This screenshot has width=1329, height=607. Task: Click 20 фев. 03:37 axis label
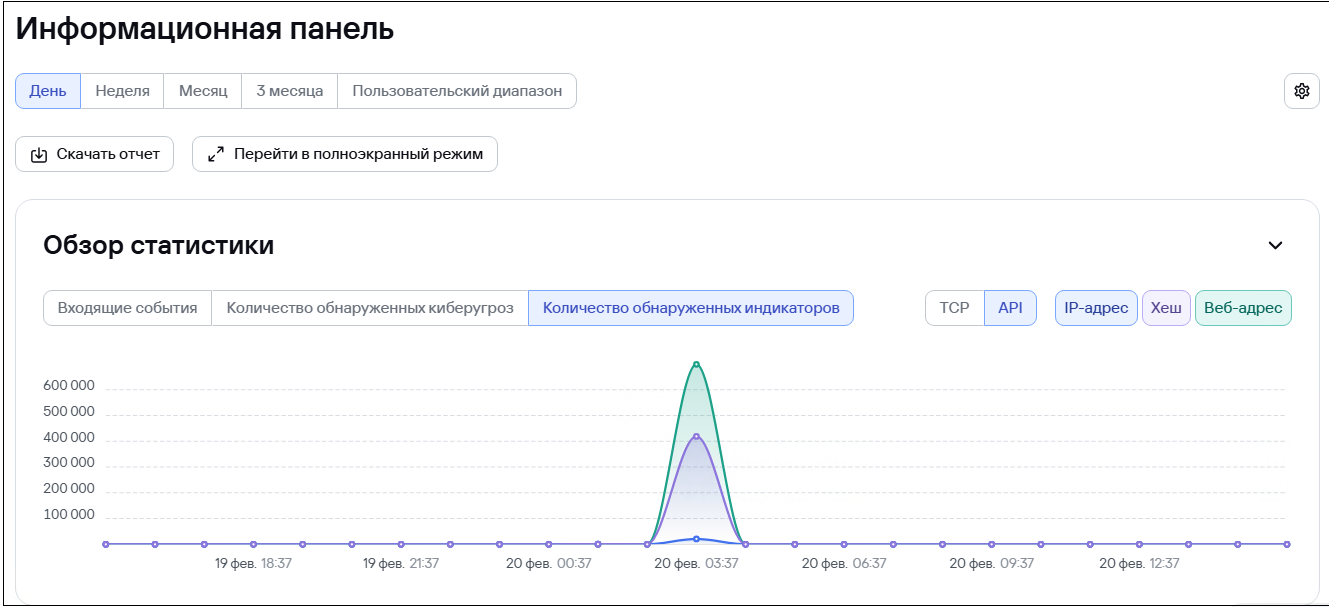[x=696, y=564]
